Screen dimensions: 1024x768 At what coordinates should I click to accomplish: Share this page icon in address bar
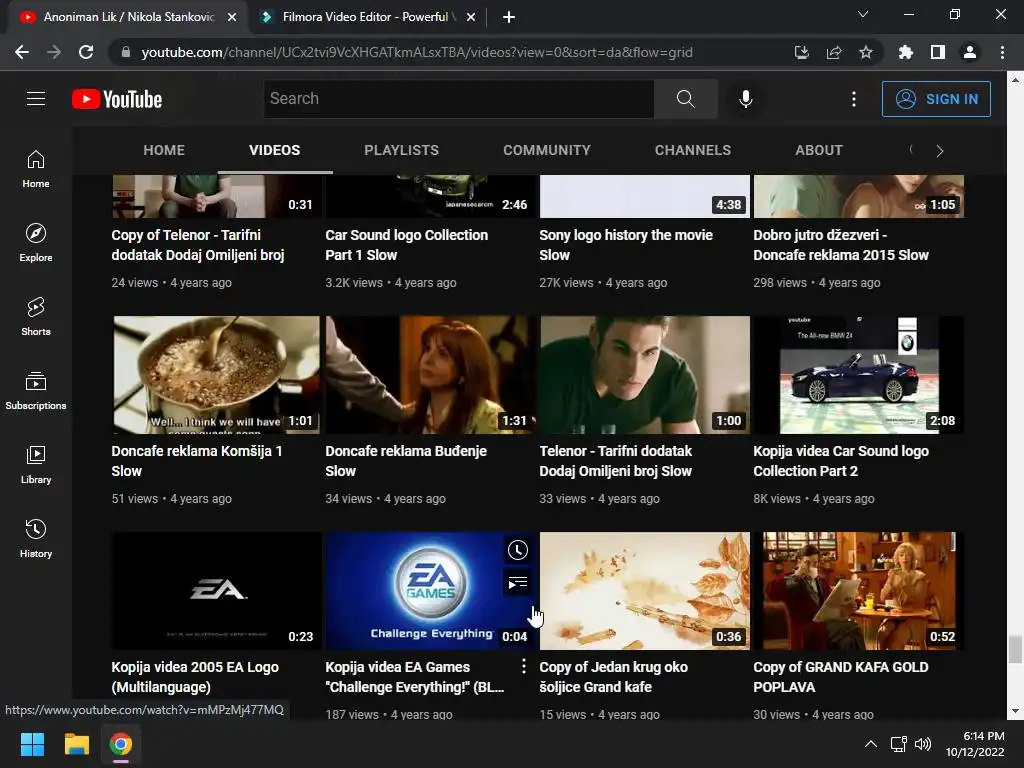pos(834,52)
